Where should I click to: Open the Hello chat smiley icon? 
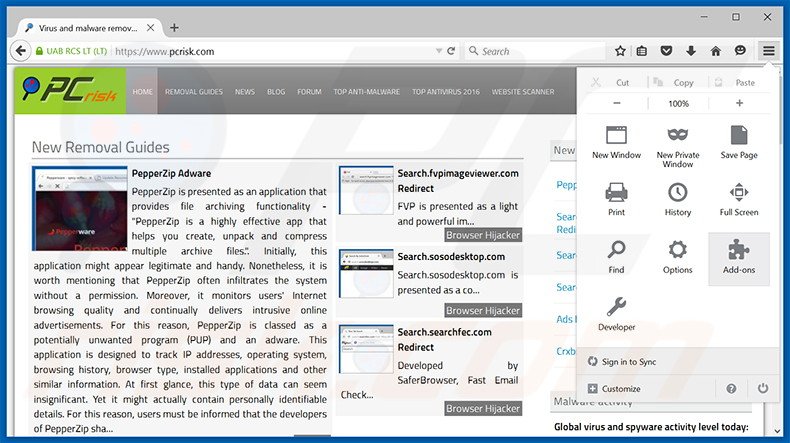tap(740, 50)
